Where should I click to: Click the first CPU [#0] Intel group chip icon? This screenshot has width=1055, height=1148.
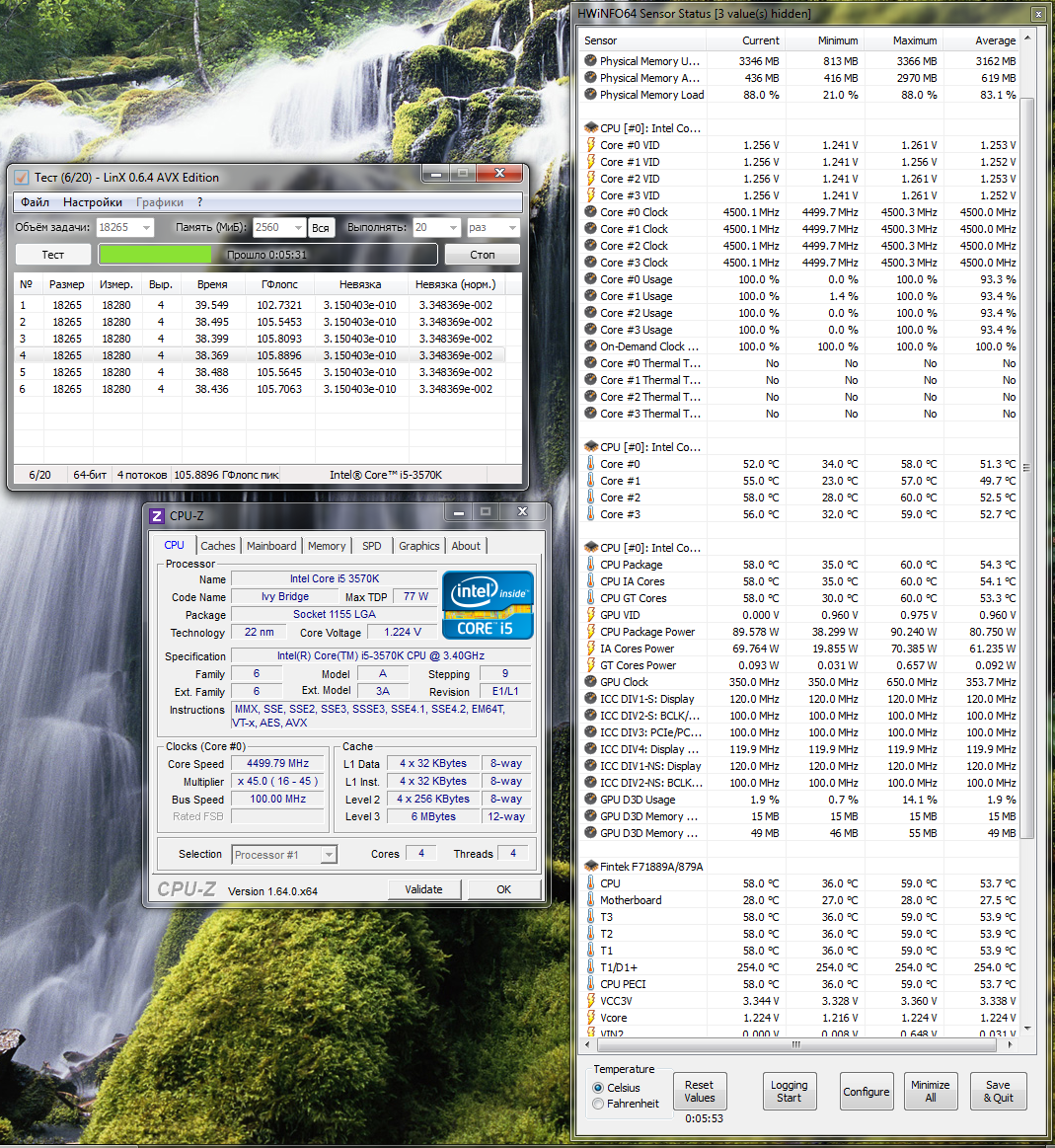(591, 128)
